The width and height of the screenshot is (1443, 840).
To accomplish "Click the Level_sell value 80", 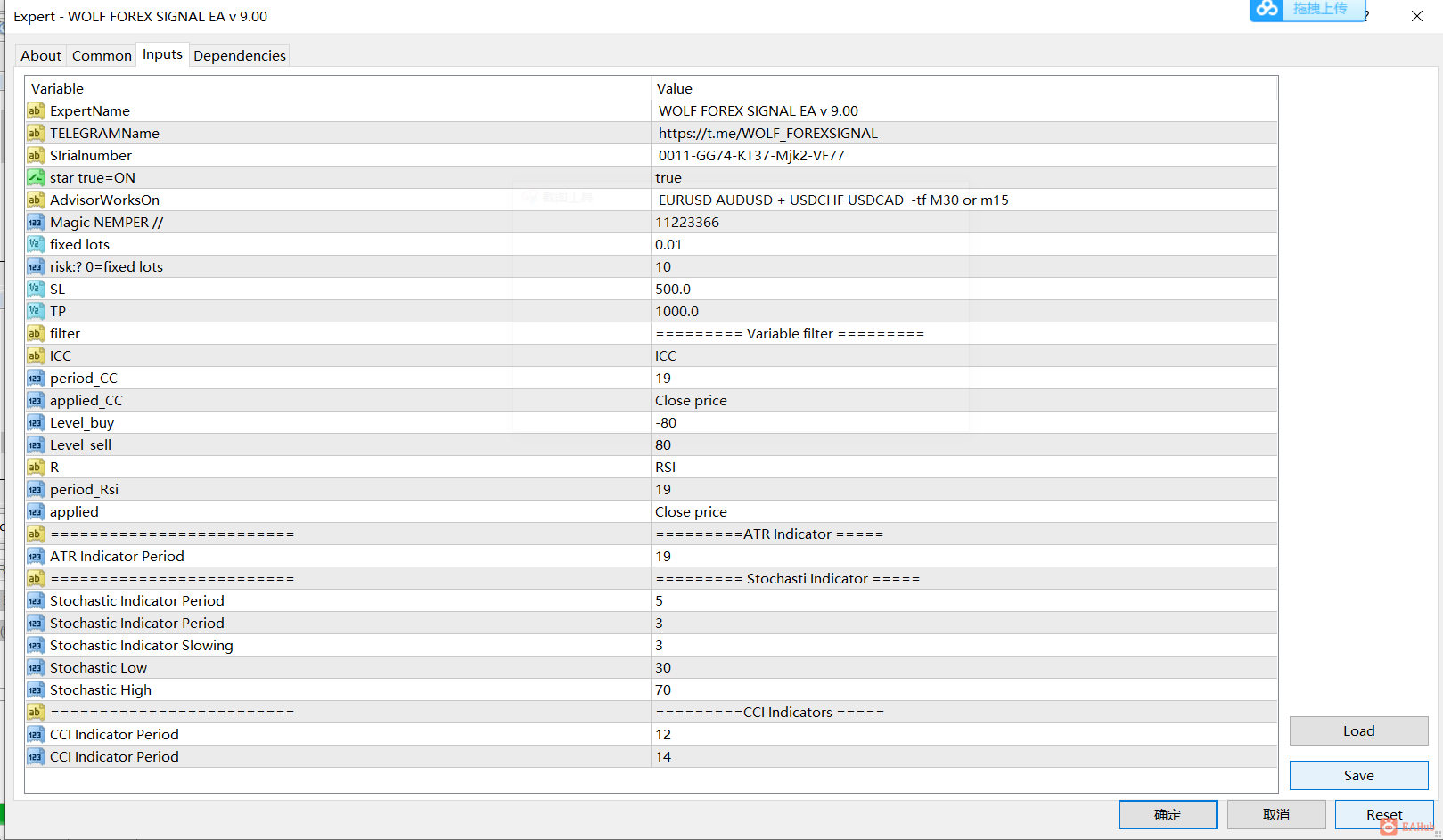I will [x=663, y=444].
